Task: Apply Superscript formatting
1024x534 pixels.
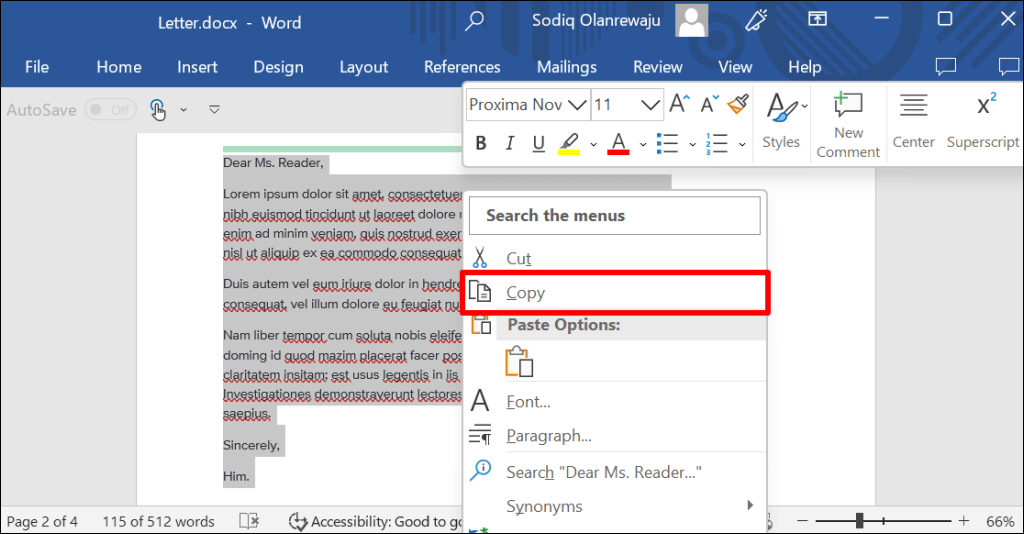Action: (x=983, y=122)
